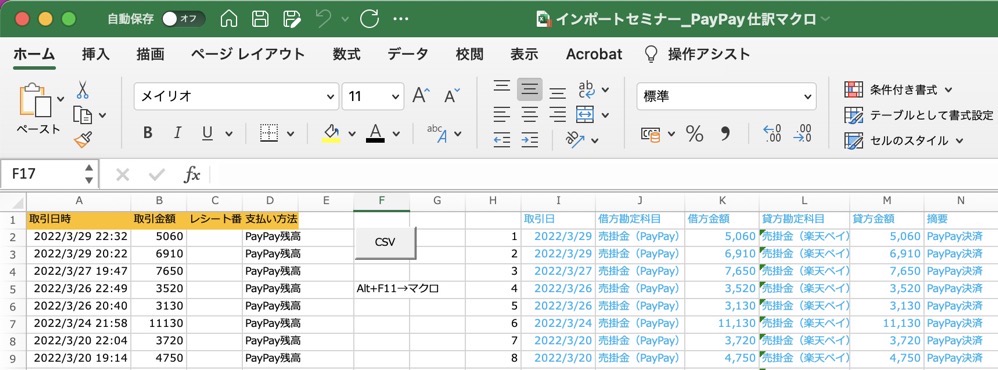The height and width of the screenshot is (370, 998).
Task: Decrease font size with small A icon
Action: coord(451,96)
